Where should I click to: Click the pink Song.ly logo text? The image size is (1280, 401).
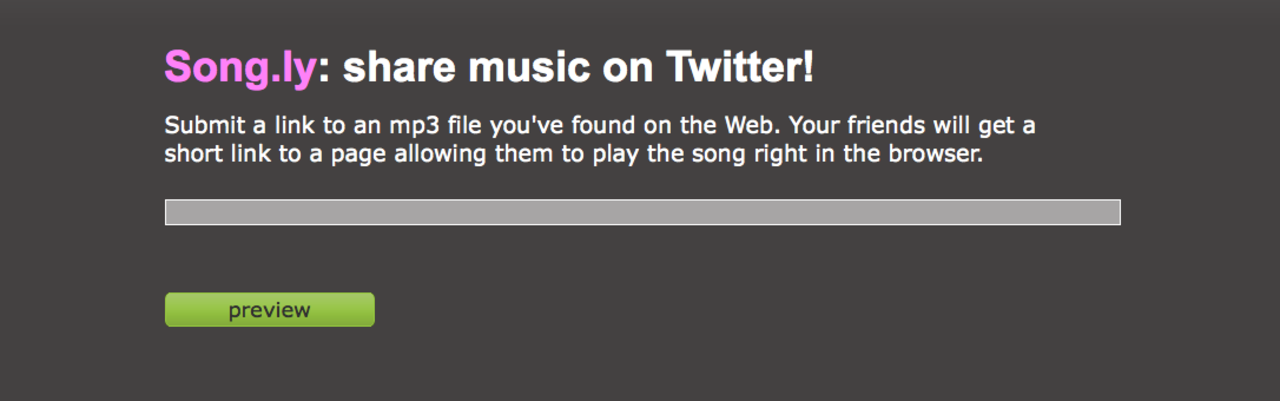point(240,68)
